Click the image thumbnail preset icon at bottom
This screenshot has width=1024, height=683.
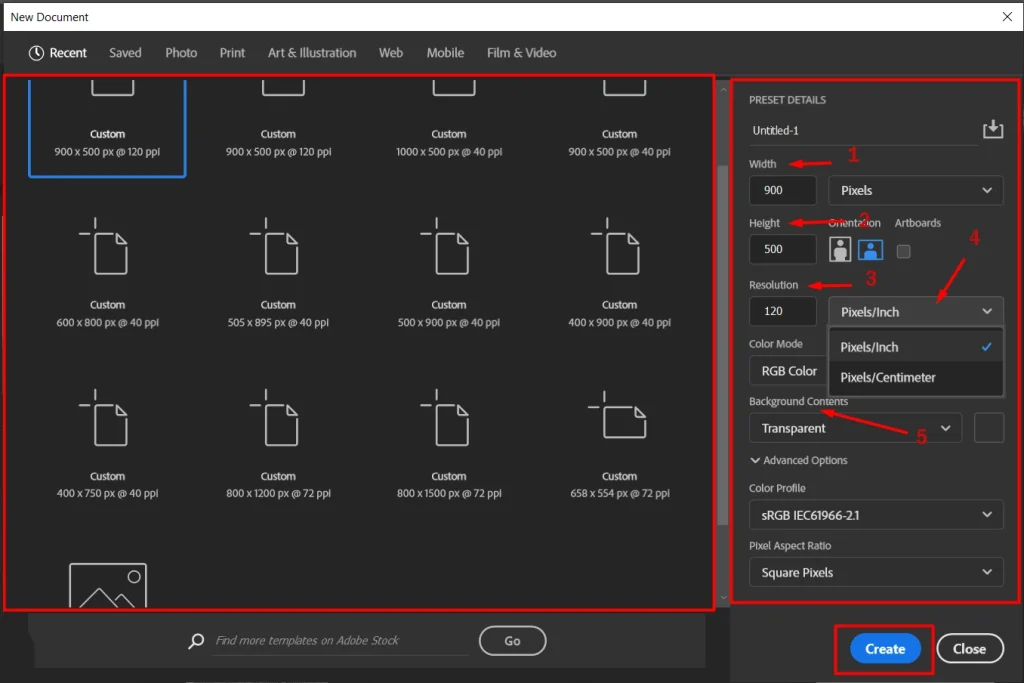[x=108, y=585]
